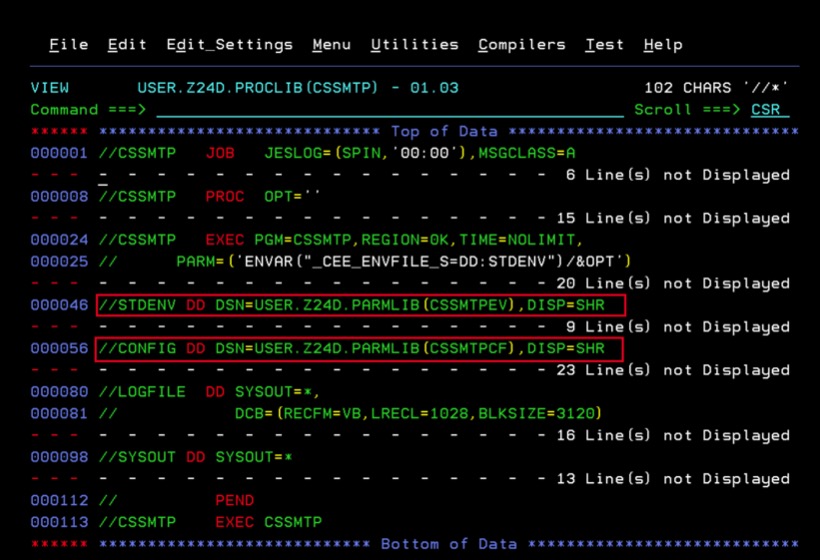
Task: Click the PROC keyword on line 000008
Action: click(x=225, y=197)
